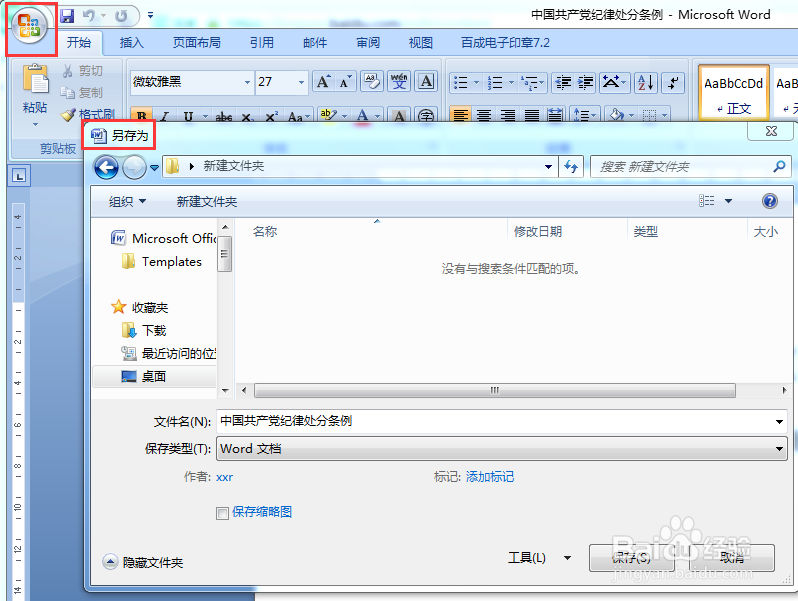
Task: Click the Clear Formatting eraser icon
Action: pos(373,82)
